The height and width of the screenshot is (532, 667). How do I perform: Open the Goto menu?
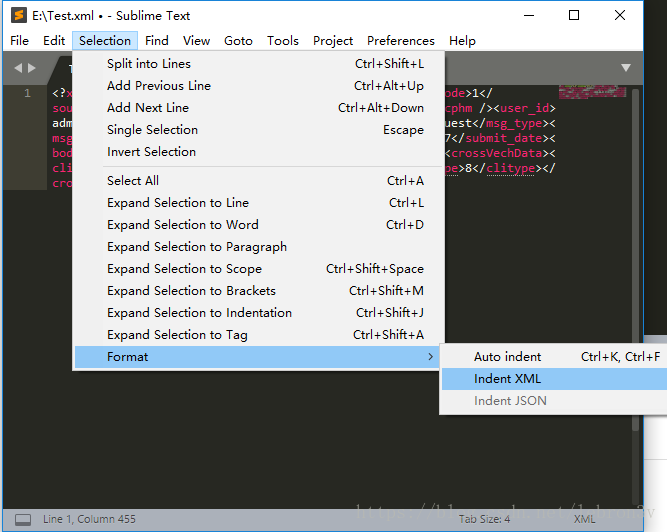coord(238,41)
